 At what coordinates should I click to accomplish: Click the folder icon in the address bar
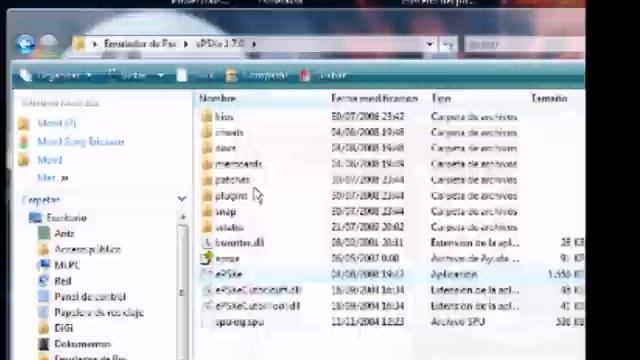79,44
